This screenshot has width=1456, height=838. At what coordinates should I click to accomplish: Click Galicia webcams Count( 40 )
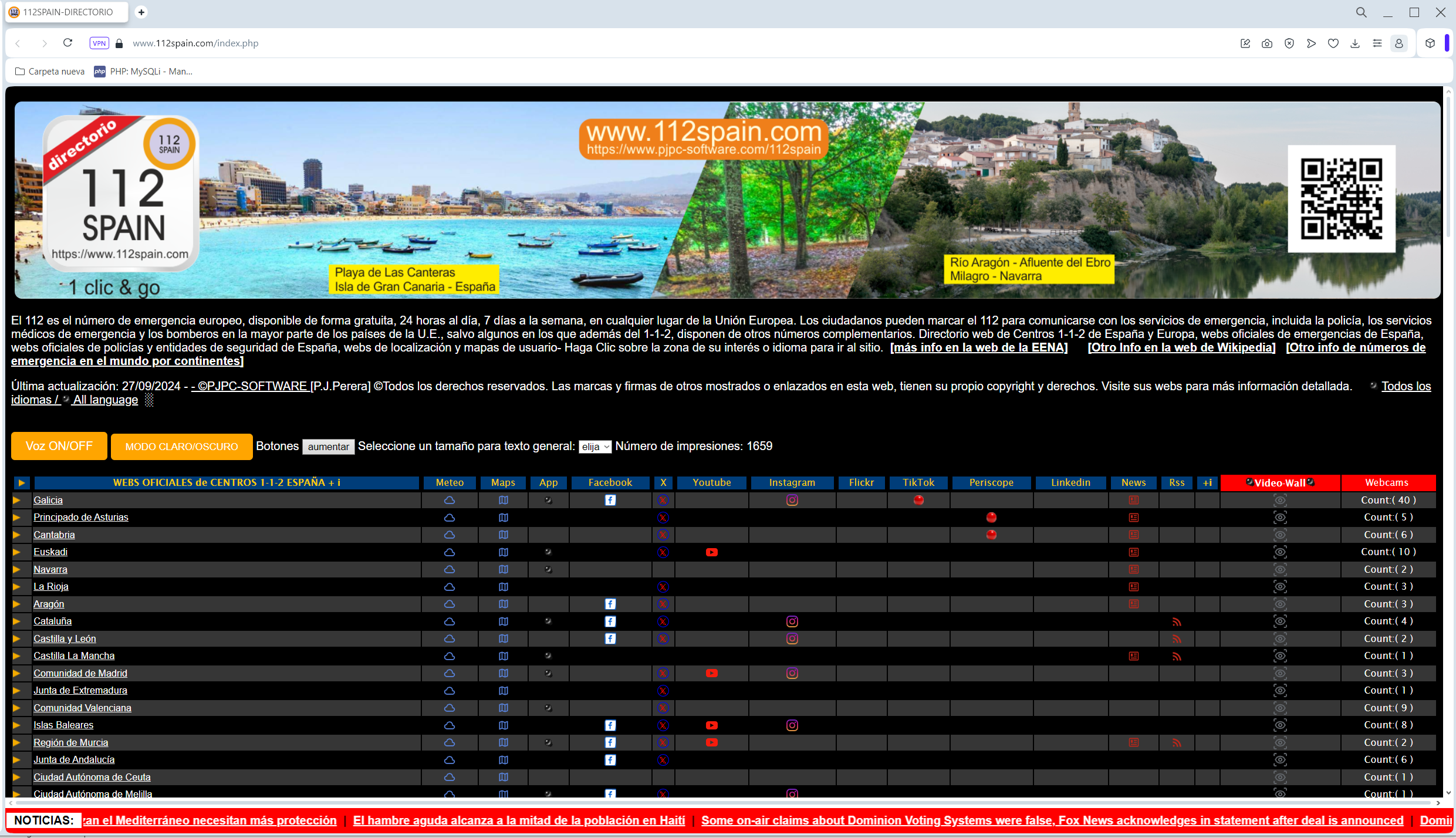1389,500
